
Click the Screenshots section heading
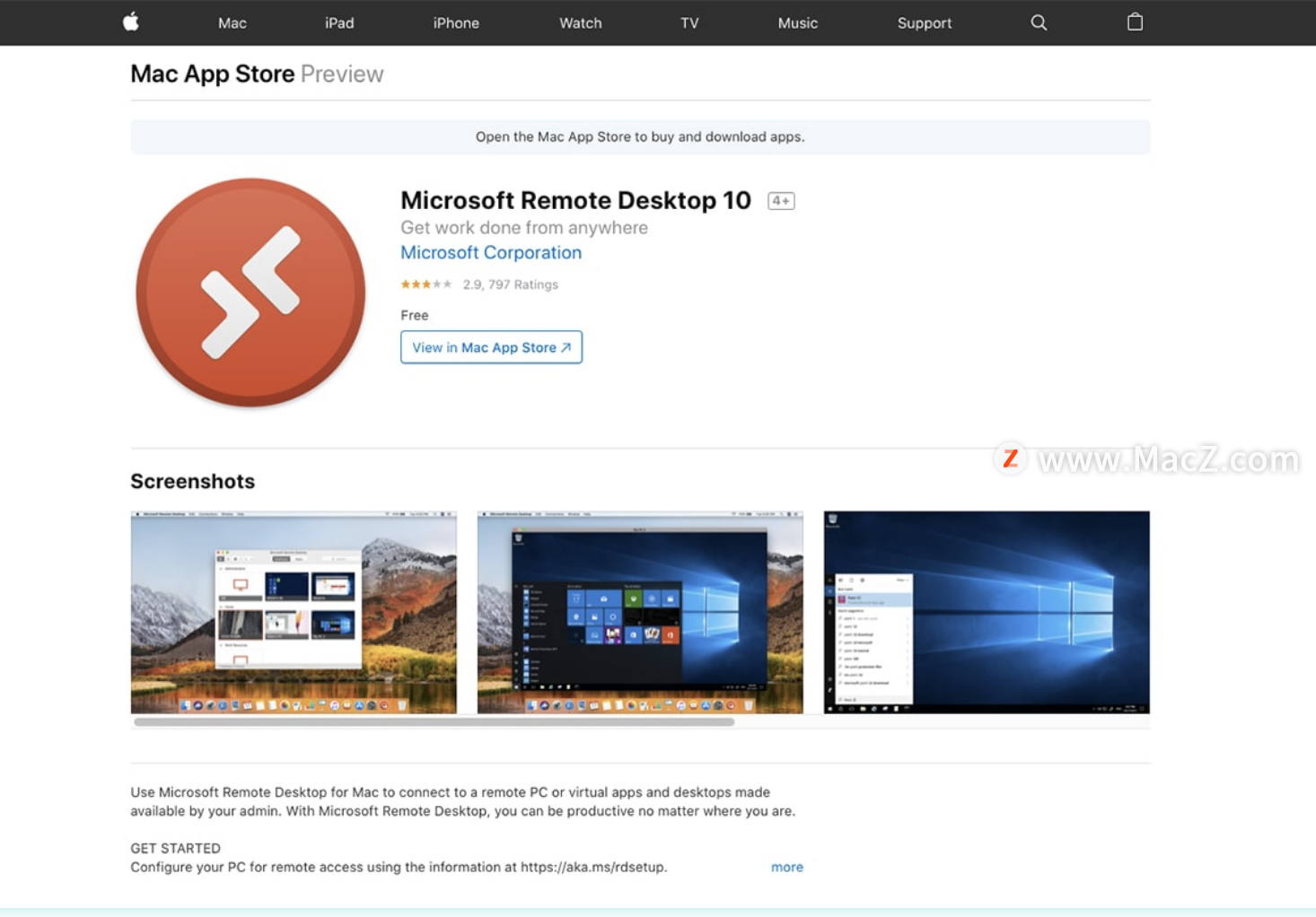pyautogui.click(x=193, y=481)
